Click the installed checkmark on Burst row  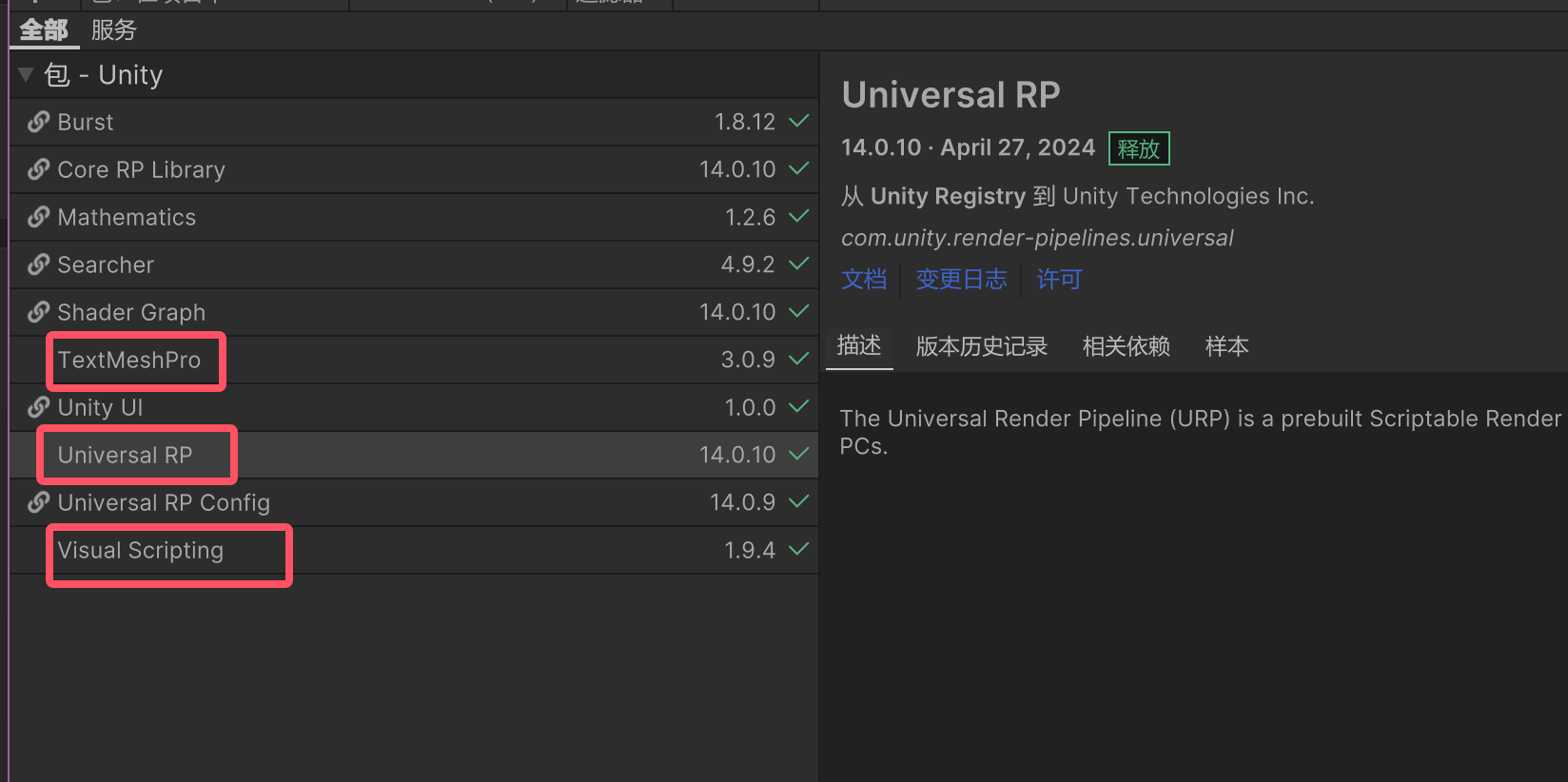click(799, 121)
